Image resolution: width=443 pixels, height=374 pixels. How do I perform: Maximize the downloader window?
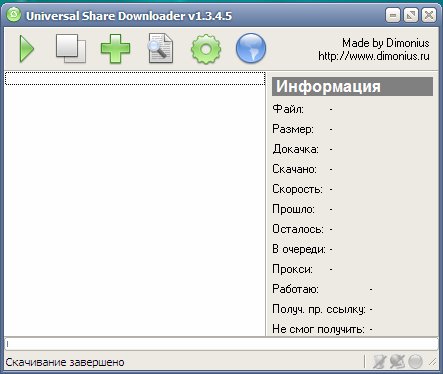[411, 15]
